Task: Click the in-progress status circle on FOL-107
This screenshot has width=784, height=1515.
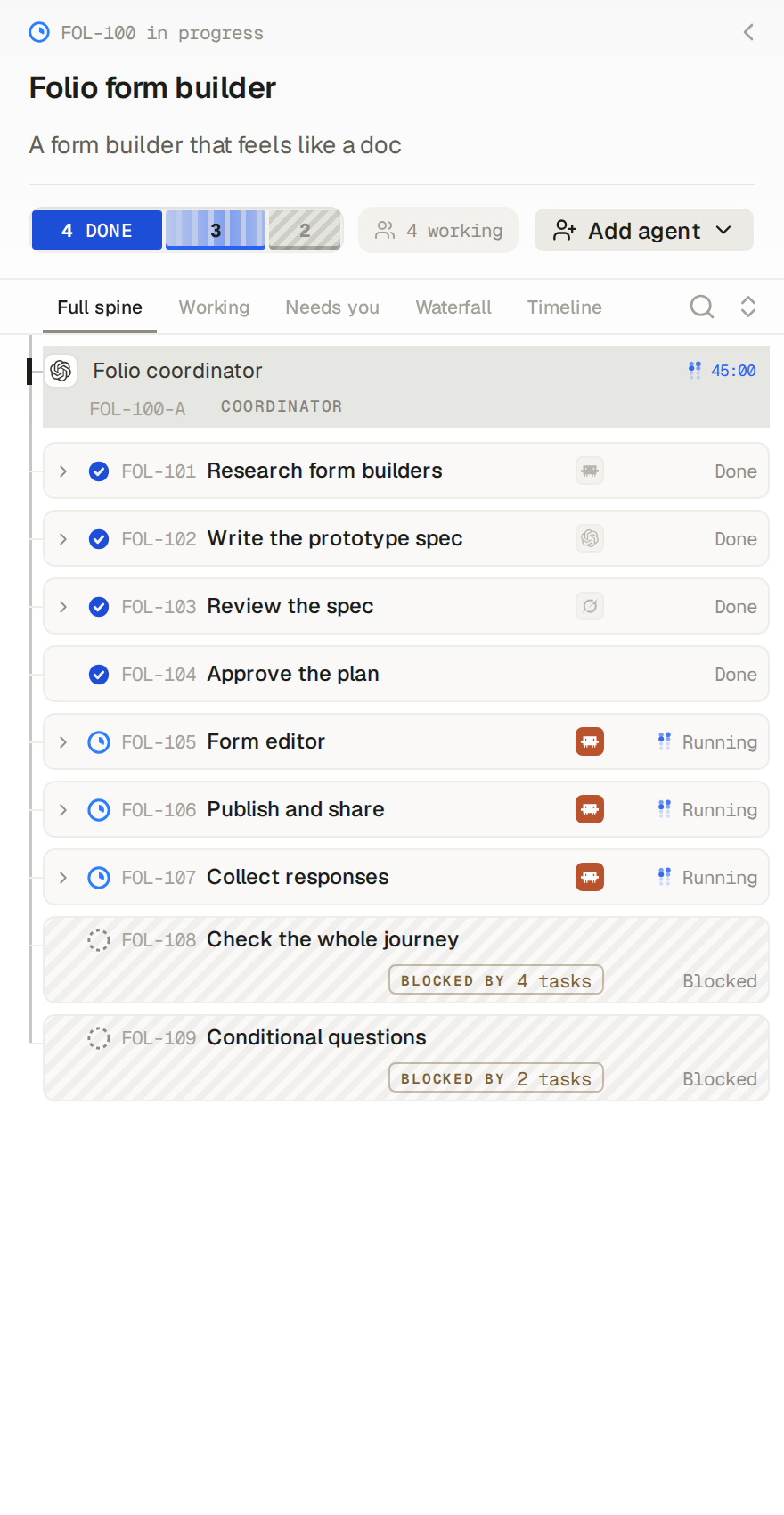Action: pos(99,878)
